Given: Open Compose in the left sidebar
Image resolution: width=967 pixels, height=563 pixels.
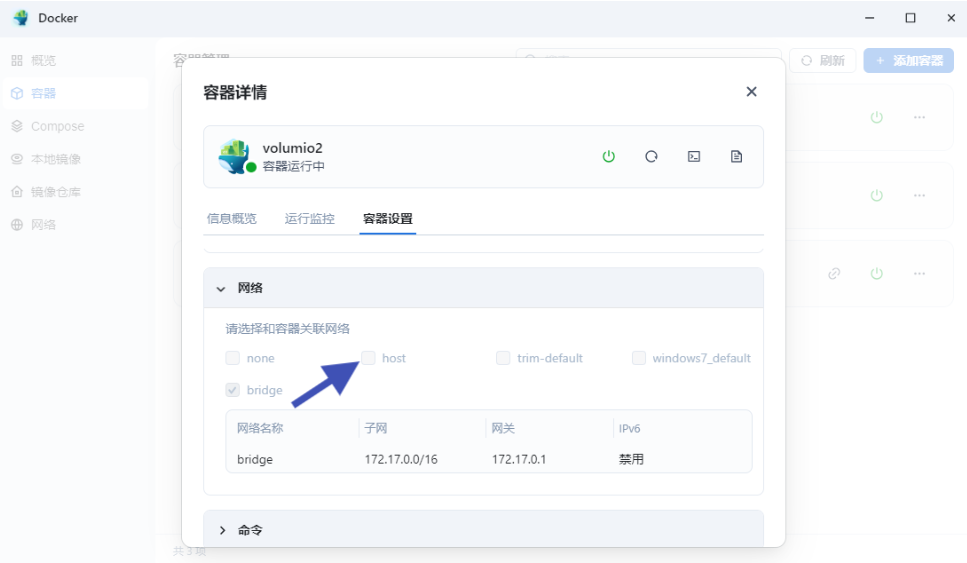Looking at the screenshot, I should click(x=57, y=127).
